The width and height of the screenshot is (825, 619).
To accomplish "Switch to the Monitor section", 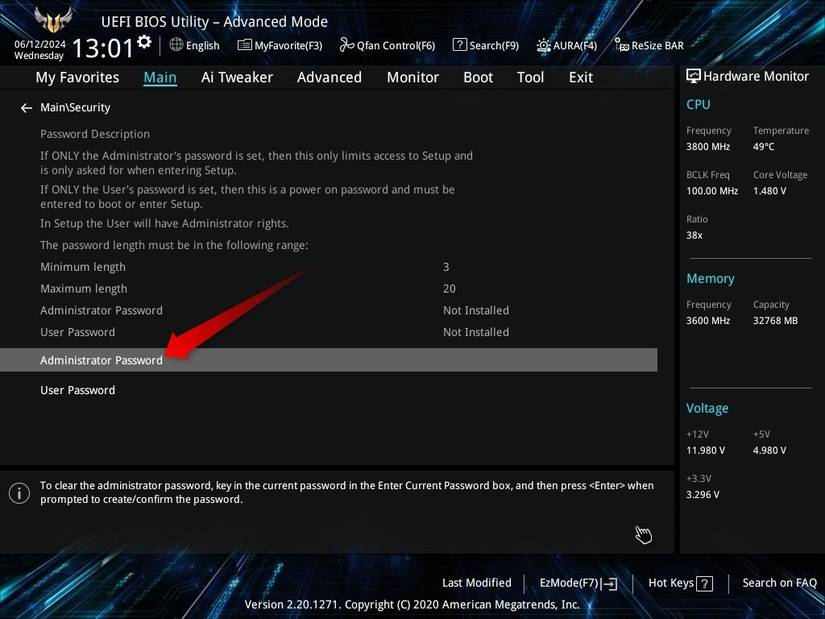I will coord(412,77).
